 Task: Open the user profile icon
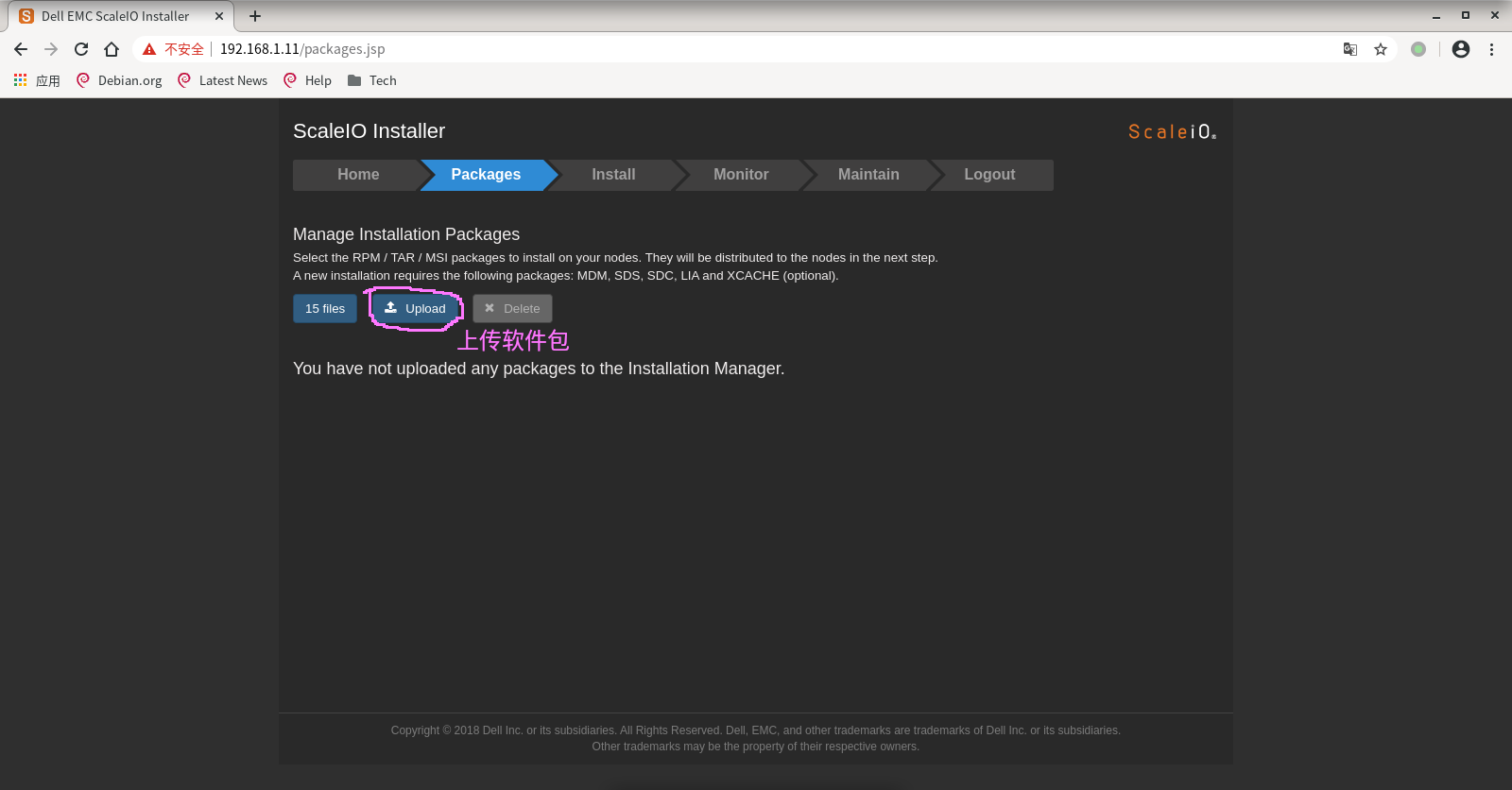1461,49
